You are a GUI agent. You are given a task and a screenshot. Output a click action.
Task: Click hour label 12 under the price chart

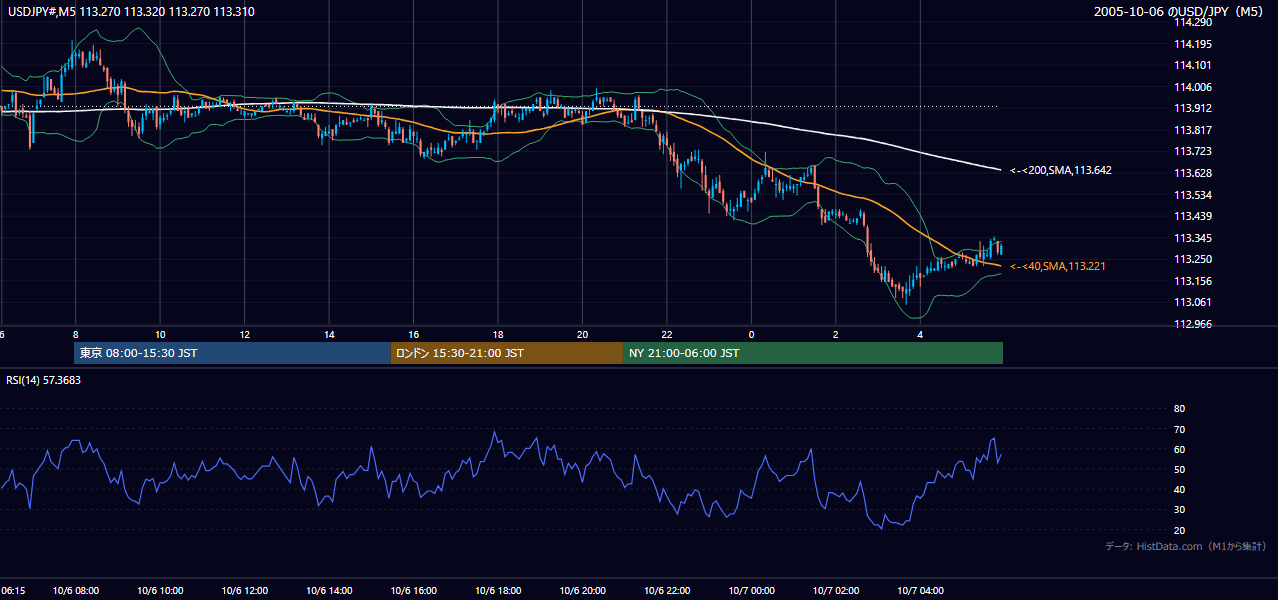pos(245,334)
